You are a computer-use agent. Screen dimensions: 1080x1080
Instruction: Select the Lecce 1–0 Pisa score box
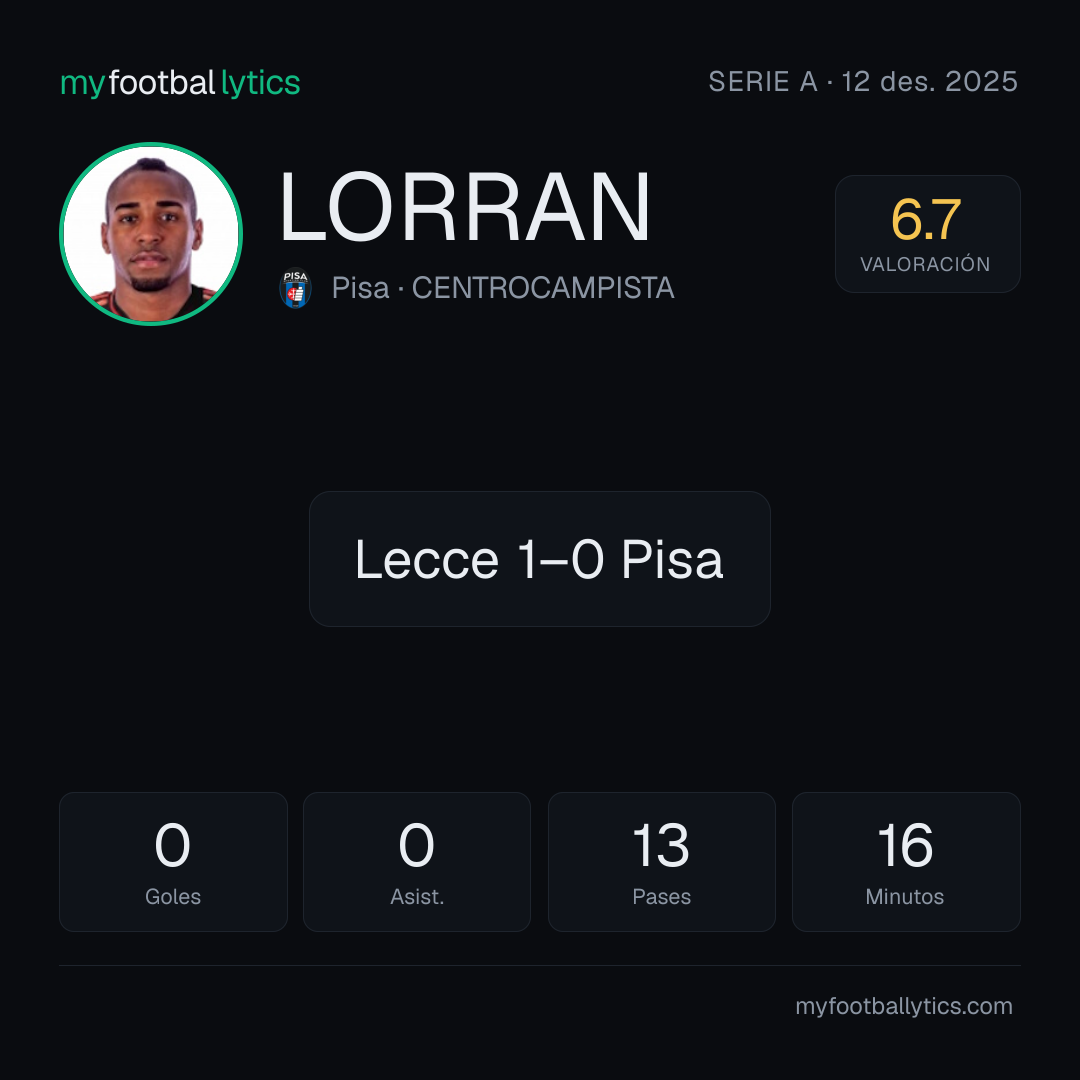[x=539, y=559]
